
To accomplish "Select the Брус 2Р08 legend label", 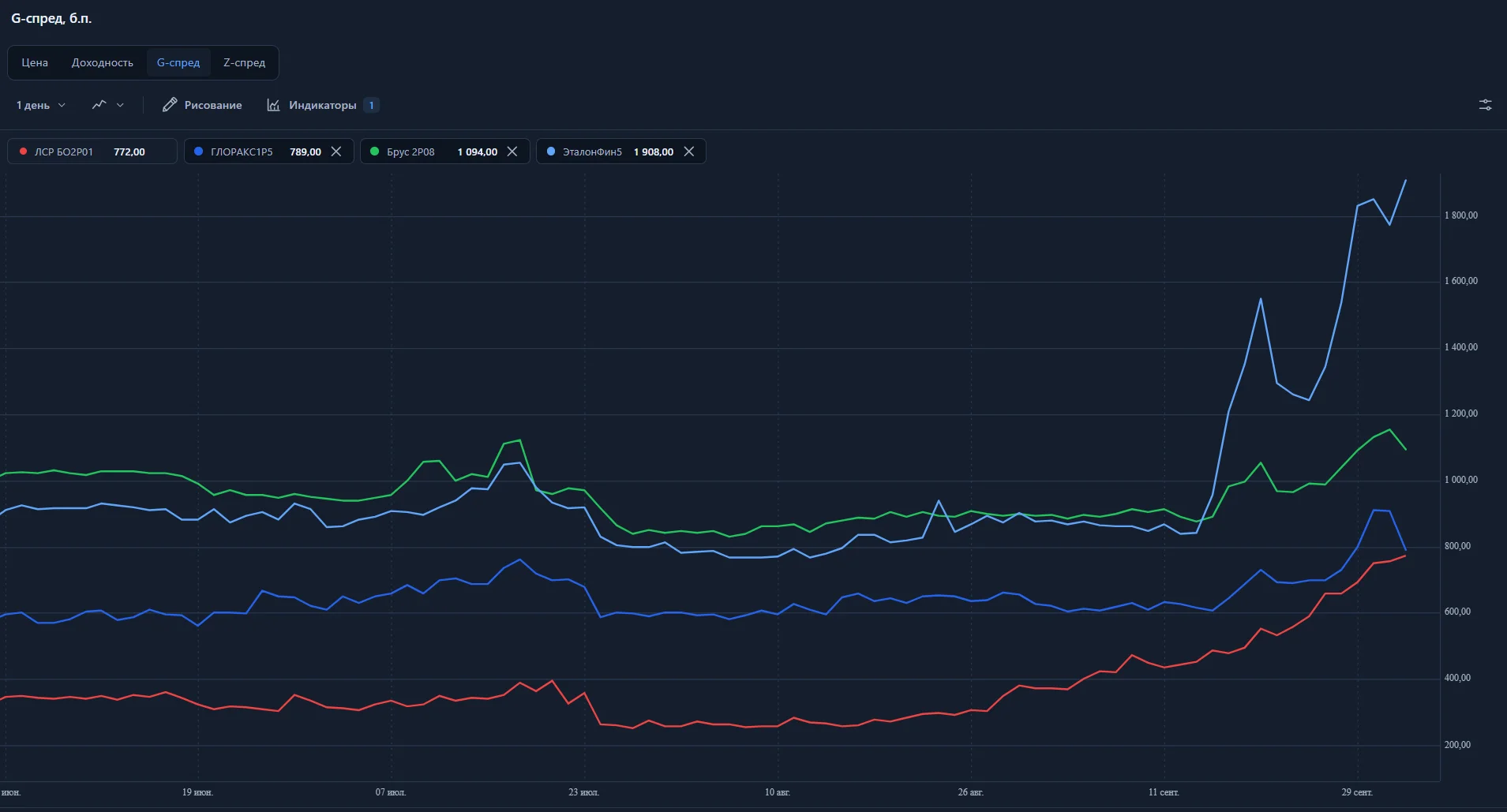I will 410,152.
